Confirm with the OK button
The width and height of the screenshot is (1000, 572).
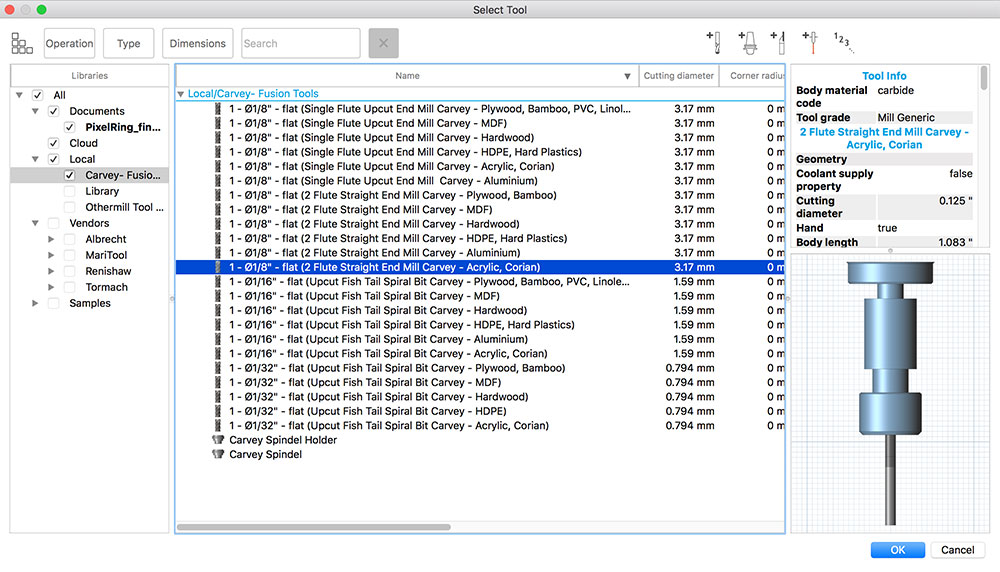897,550
